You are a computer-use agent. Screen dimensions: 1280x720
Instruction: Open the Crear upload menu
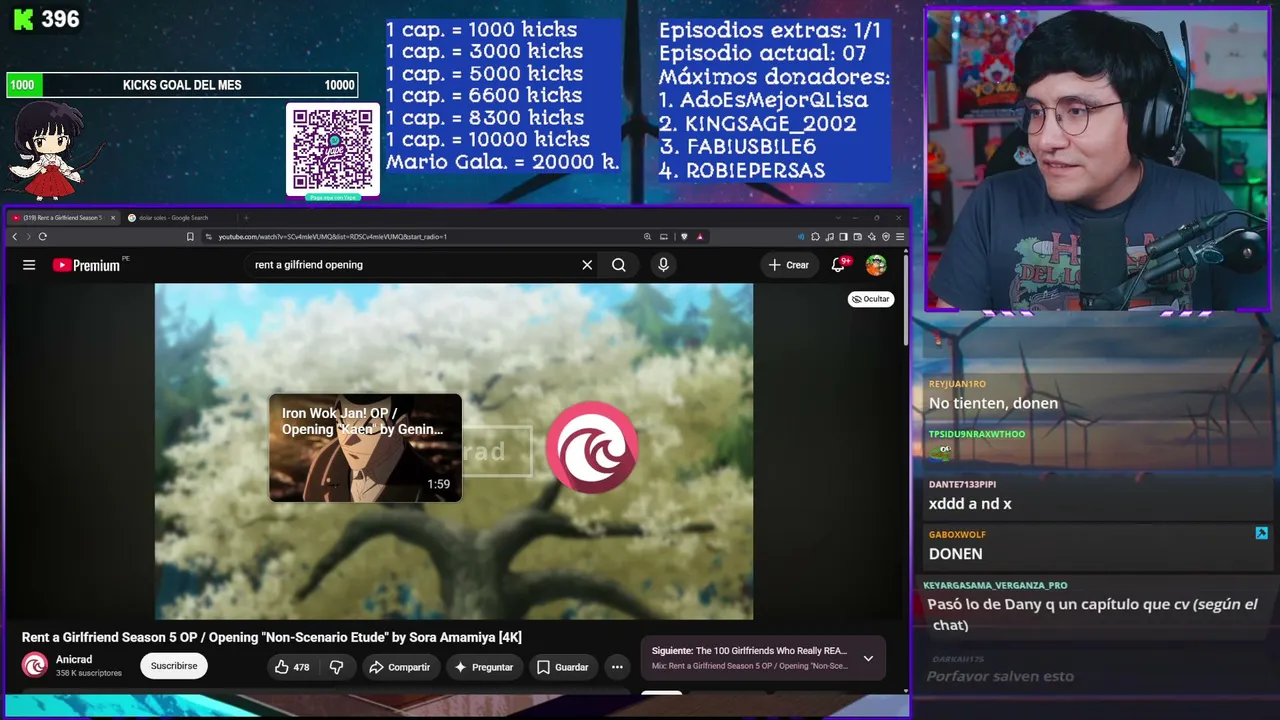coord(788,265)
